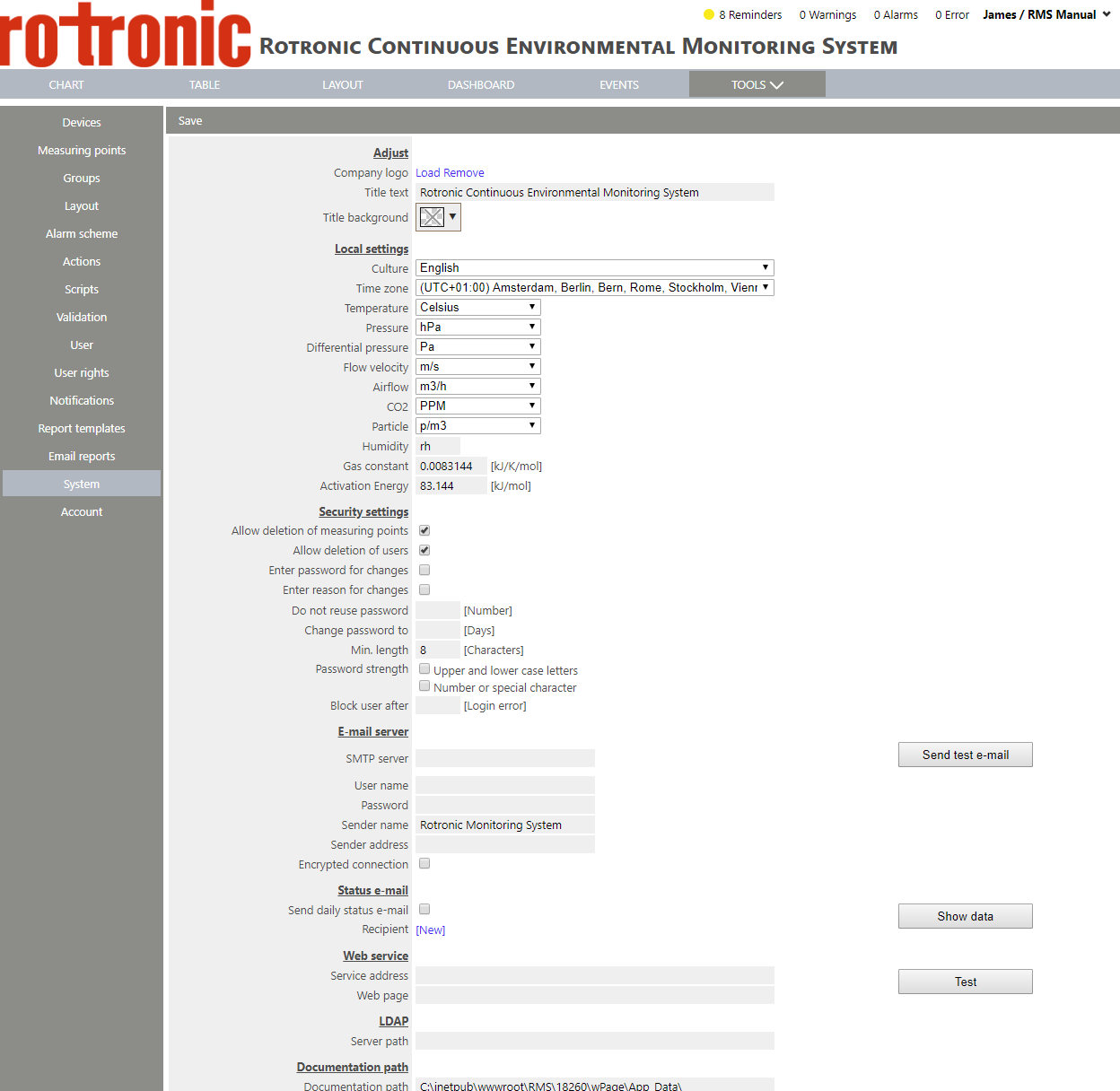
Task: Open the Pressure unit dropdown showing hPa
Action: 477,327
